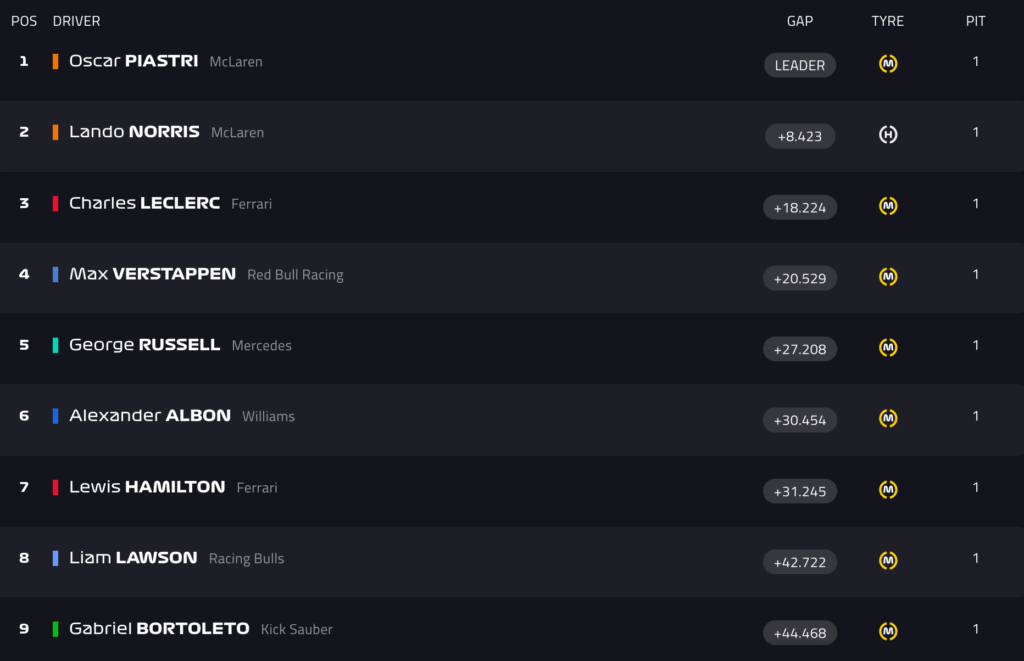Click Verstappen's medium tyre icon
Image resolution: width=1024 pixels, height=661 pixels.
pos(888,277)
